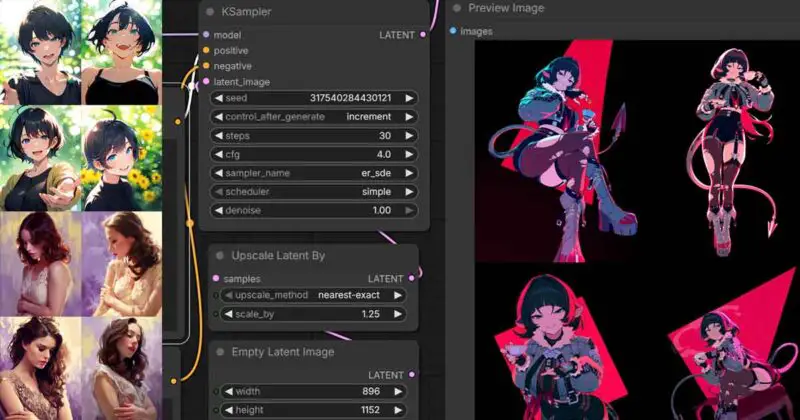The width and height of the screenshot is (800, 420).
Task: Click the KSampler negative input socket
Action: point(206,66)
